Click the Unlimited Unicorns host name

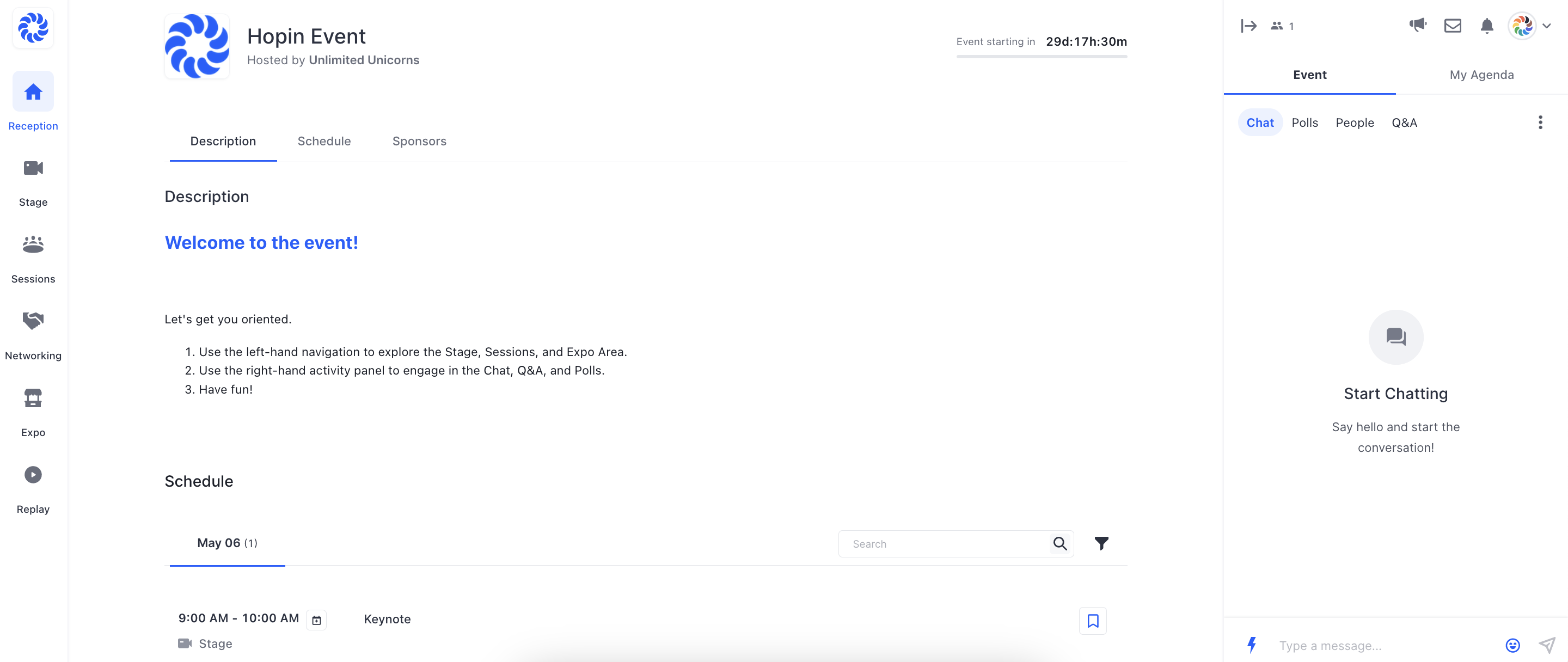coord(363,60)
